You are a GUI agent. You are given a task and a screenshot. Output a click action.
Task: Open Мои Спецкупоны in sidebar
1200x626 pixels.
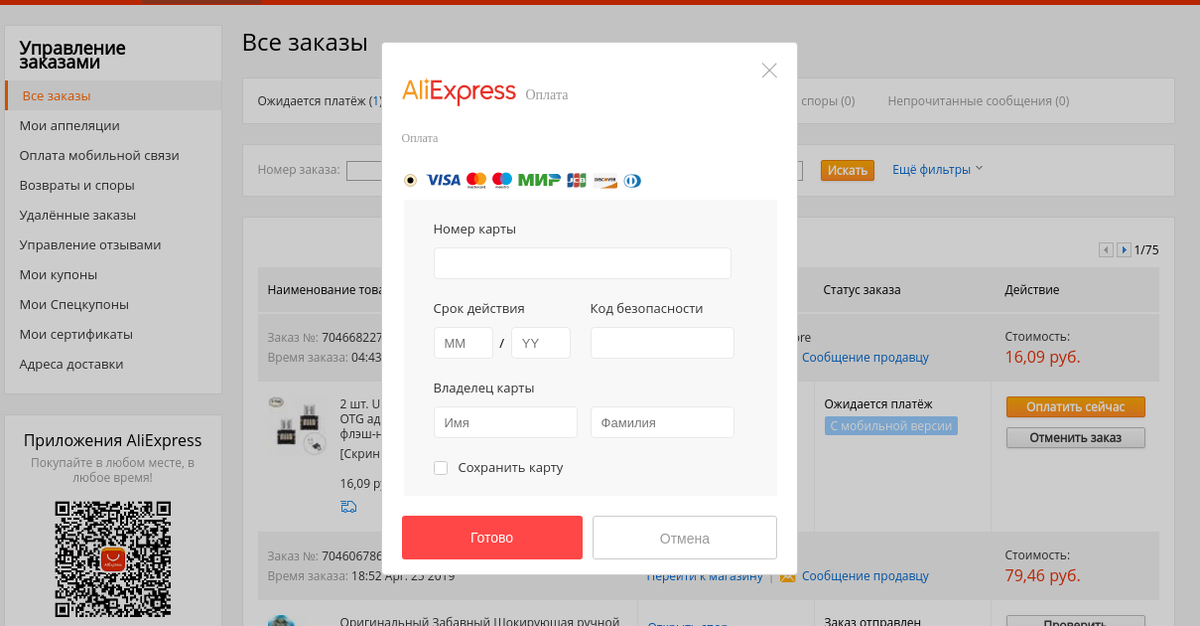click(74, 304)
